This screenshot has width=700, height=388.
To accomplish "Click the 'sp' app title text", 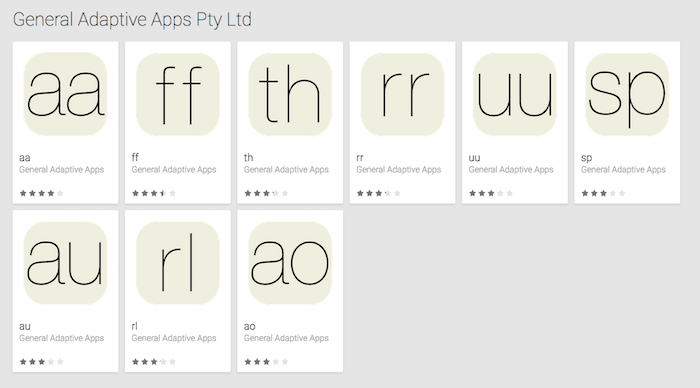I will coord(587,158).
